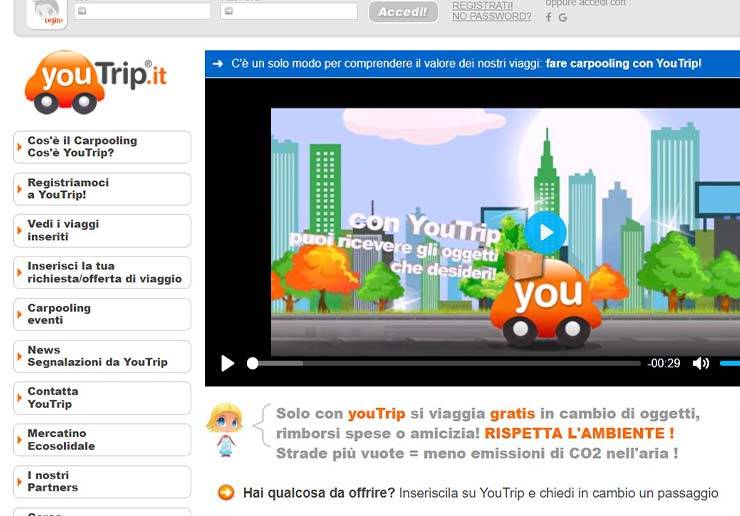Click the second login input field
740x516 pixels.
click(288, 11)
